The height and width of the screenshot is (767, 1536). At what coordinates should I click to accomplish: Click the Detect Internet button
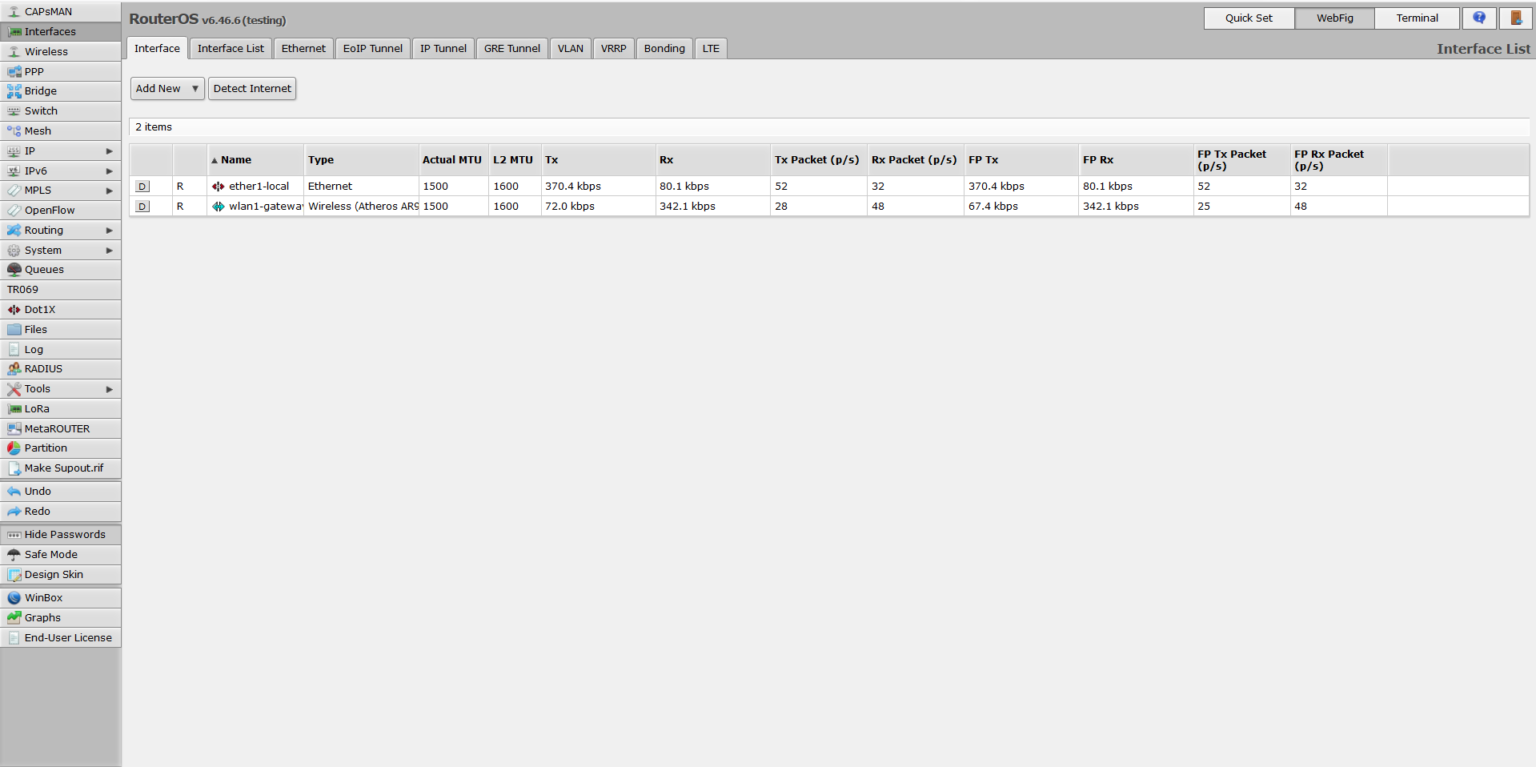coord(251,88)
